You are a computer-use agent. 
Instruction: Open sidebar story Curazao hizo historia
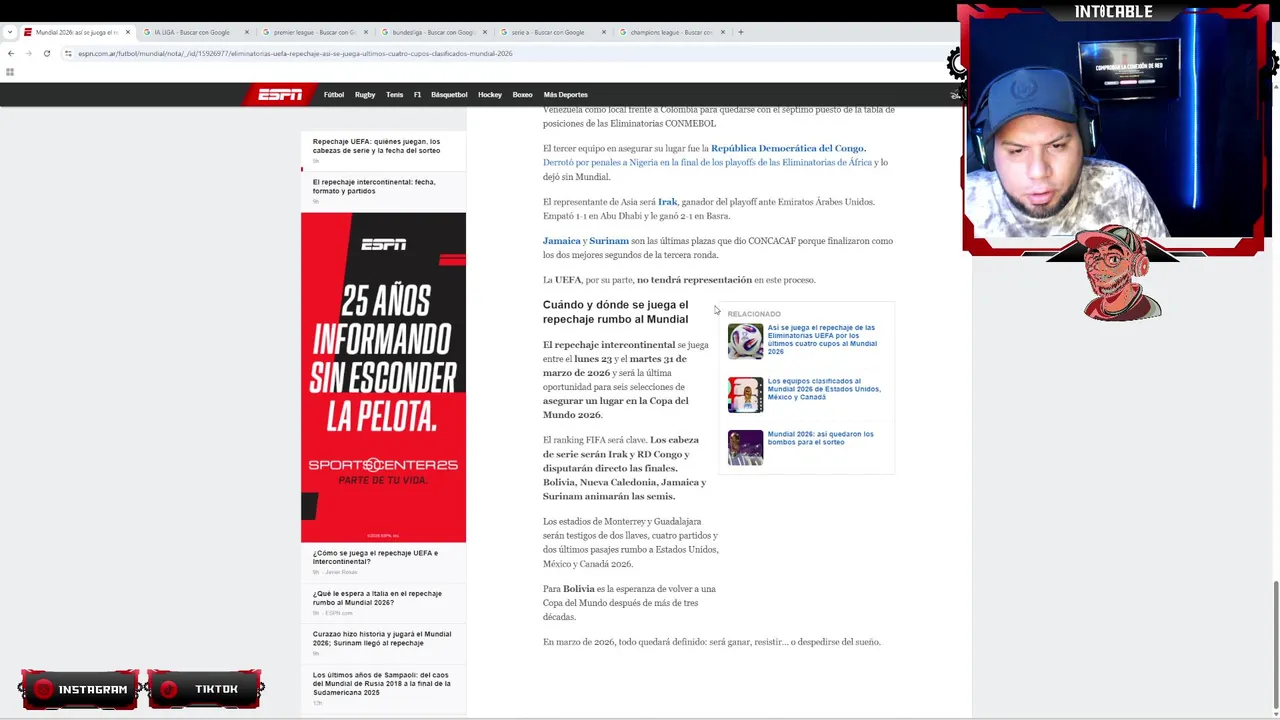pos(382,638)
